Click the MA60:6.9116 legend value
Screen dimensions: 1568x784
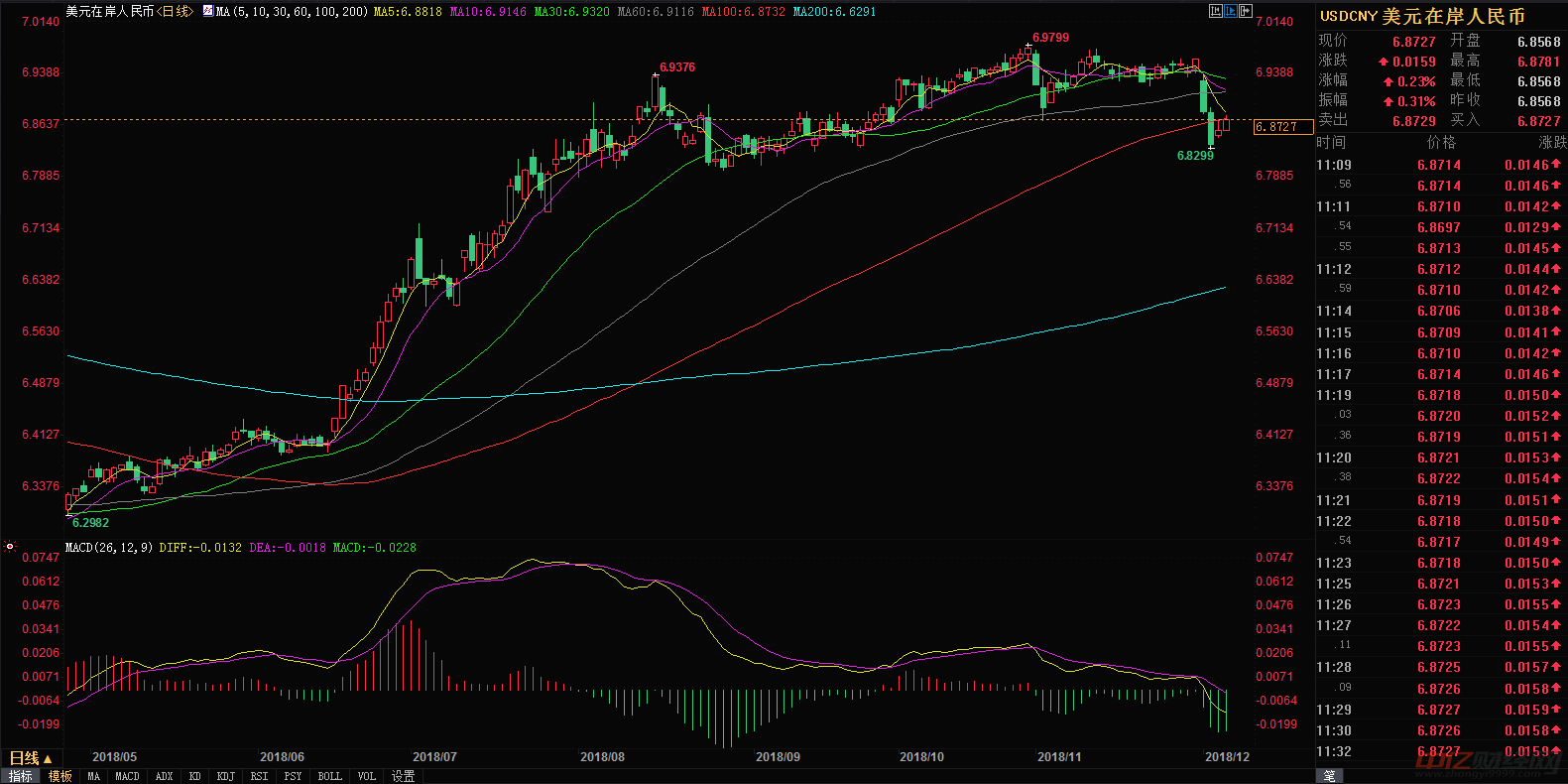pyautogui.click(x=656, y=12)
